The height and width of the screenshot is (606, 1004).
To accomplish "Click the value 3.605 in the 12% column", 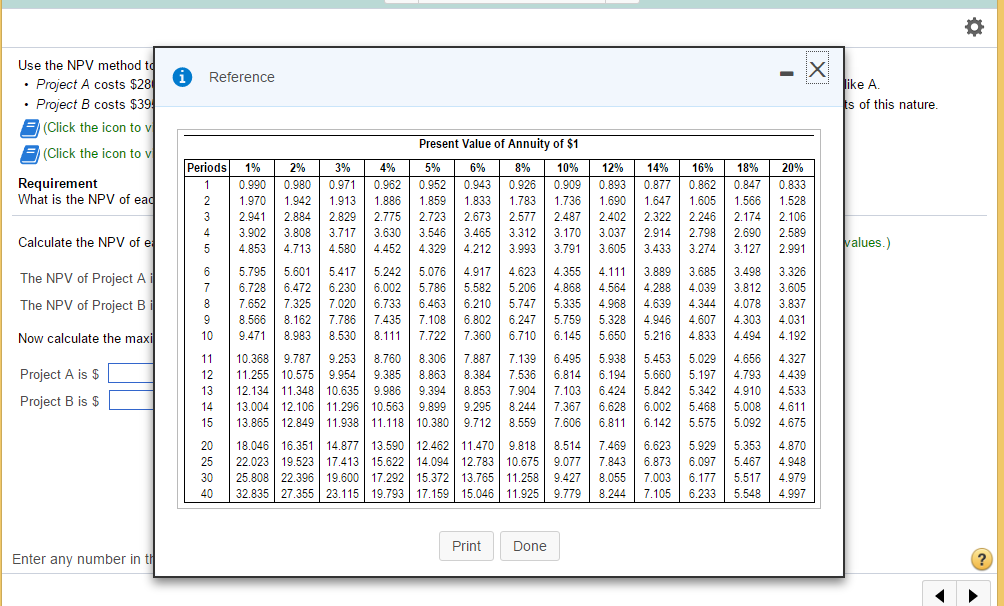I will coord(612,249).
